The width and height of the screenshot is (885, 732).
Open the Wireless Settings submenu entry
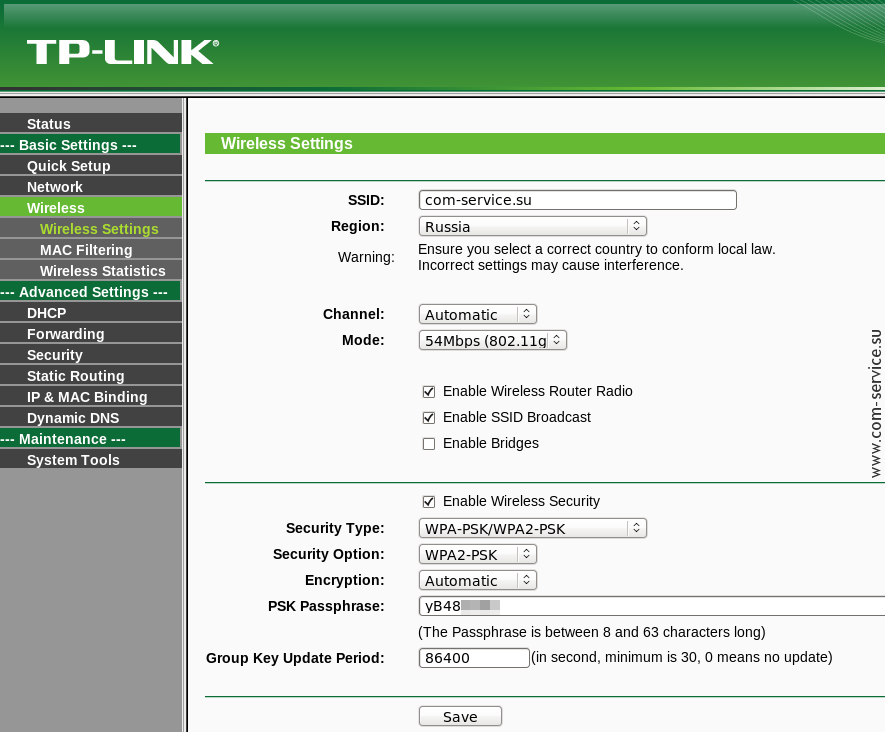91,229
